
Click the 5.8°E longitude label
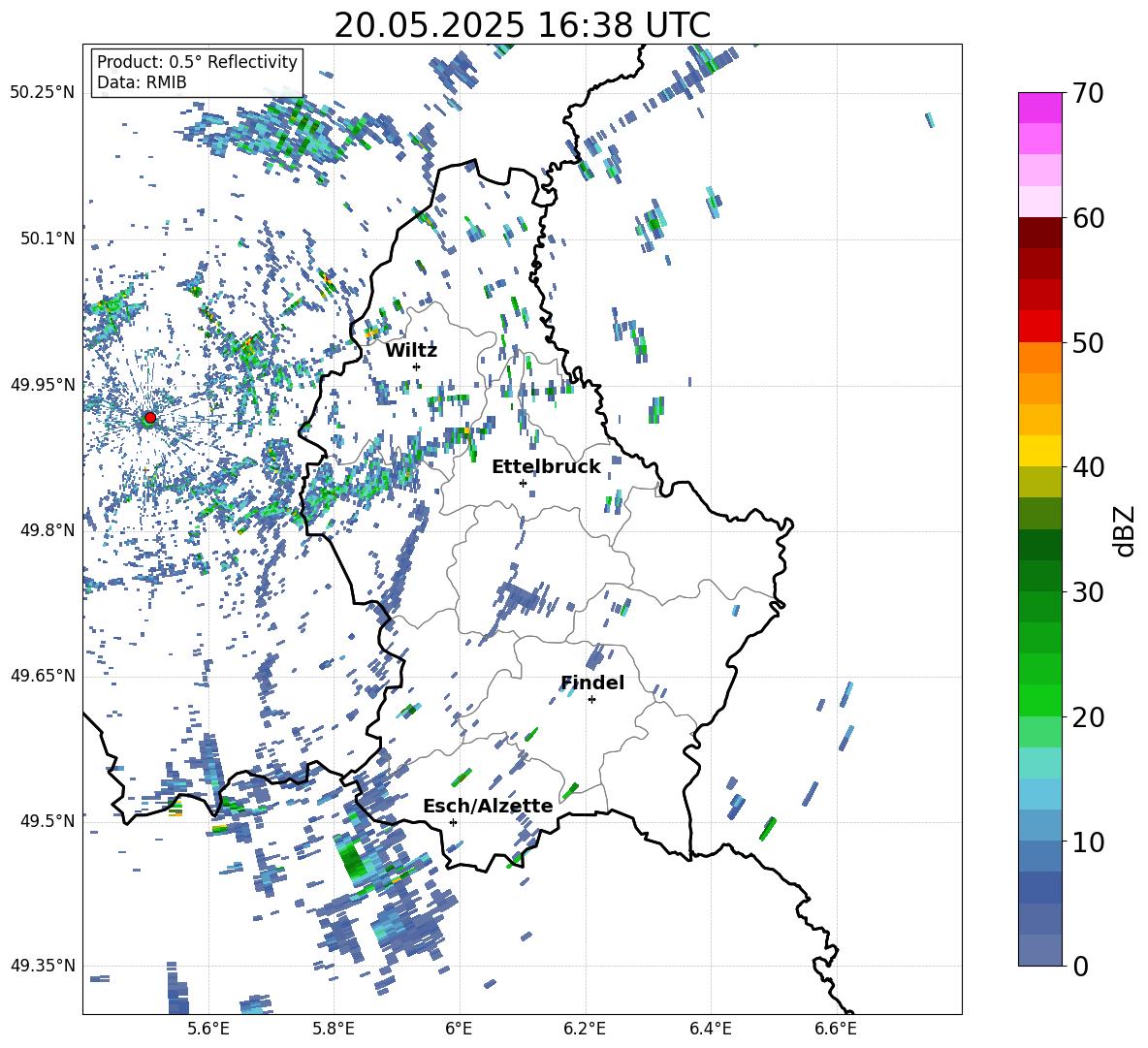pyautogui.click(x=334, y=1029)
